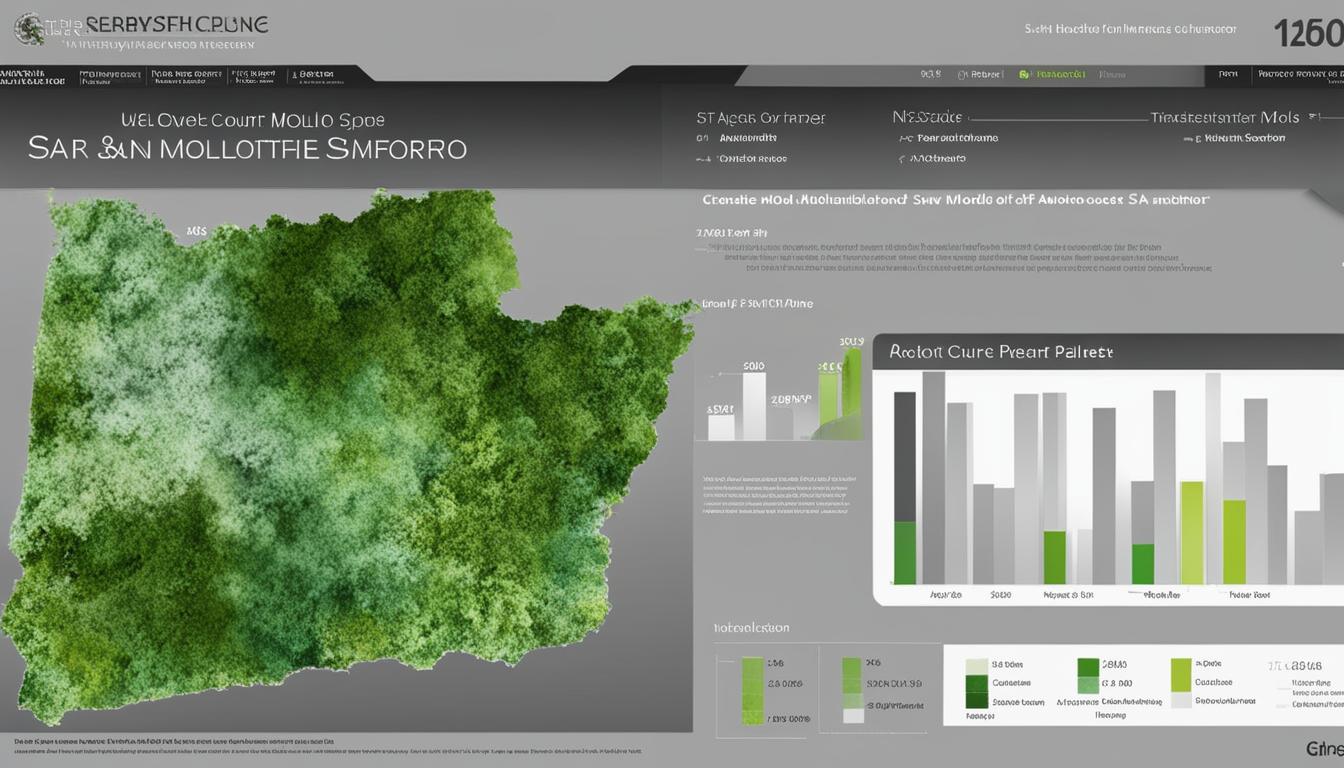Click the 'N&Sadre' column heading

click(x=927, y=117)
